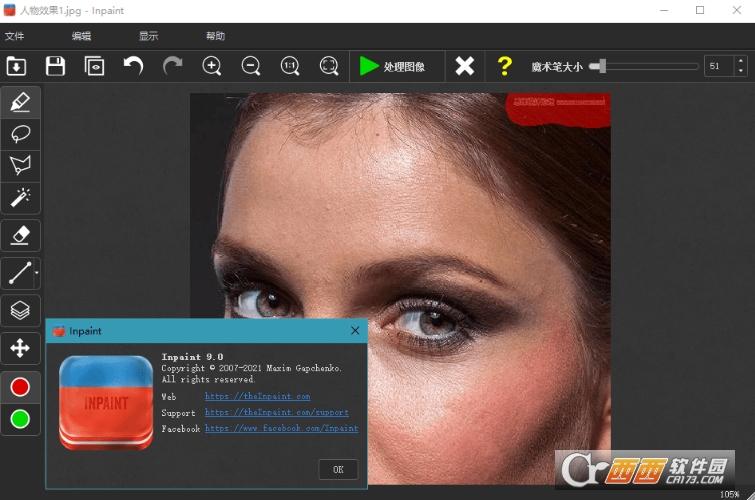Increase the brush size with up arrow

(740, 61)
